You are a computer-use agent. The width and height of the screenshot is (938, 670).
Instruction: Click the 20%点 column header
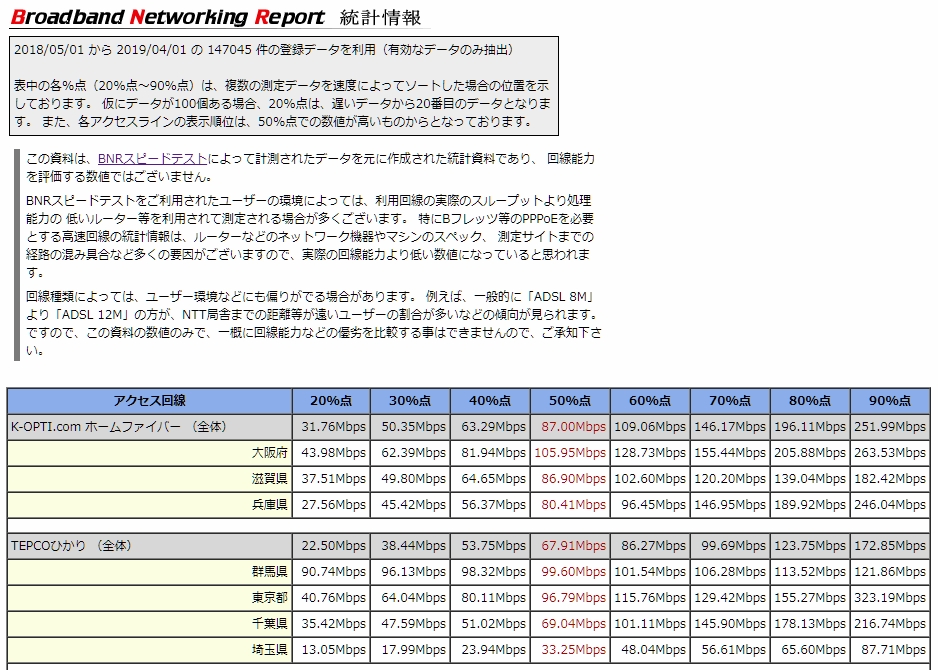327,398
